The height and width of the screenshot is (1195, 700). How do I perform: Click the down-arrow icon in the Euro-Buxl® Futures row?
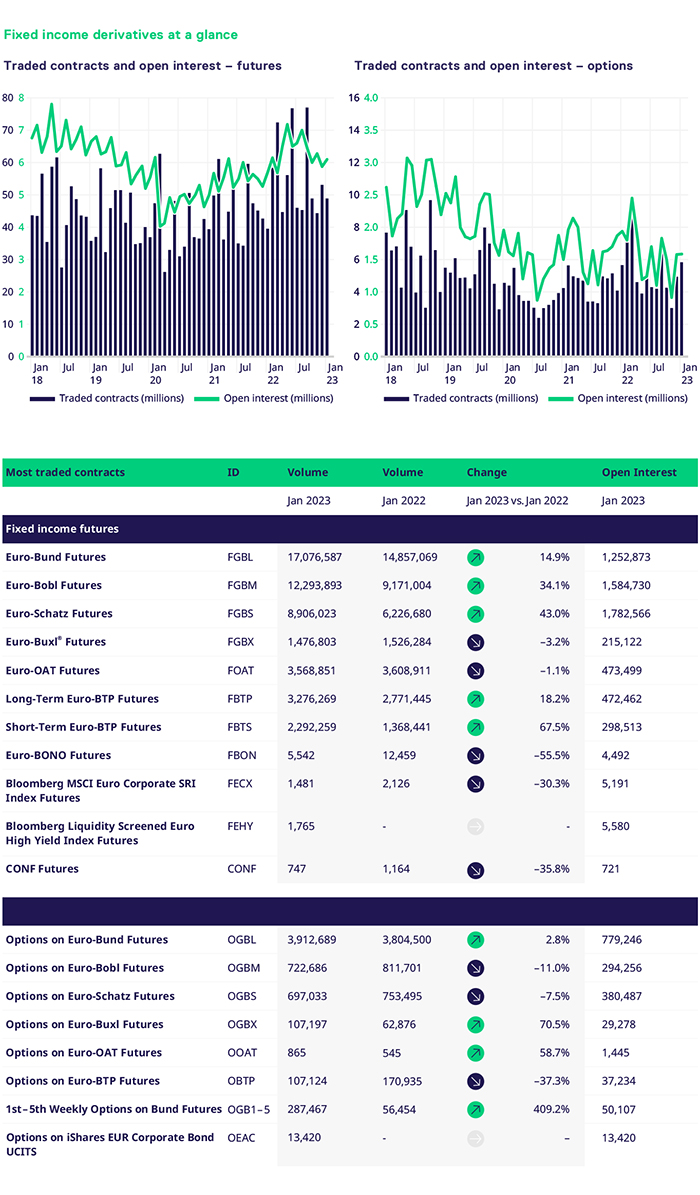click(476, 642)
